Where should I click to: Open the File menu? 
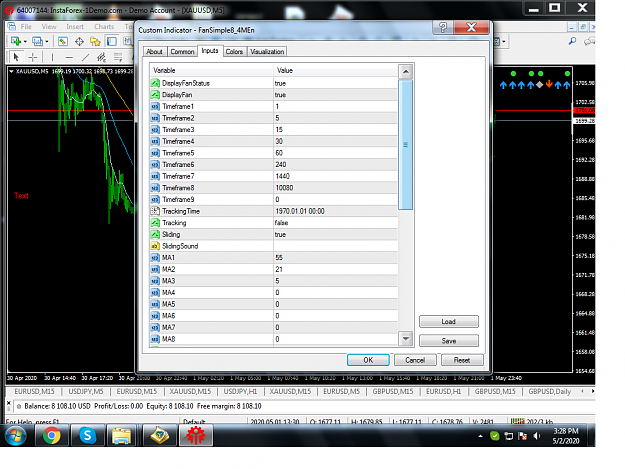pos(26,27)
